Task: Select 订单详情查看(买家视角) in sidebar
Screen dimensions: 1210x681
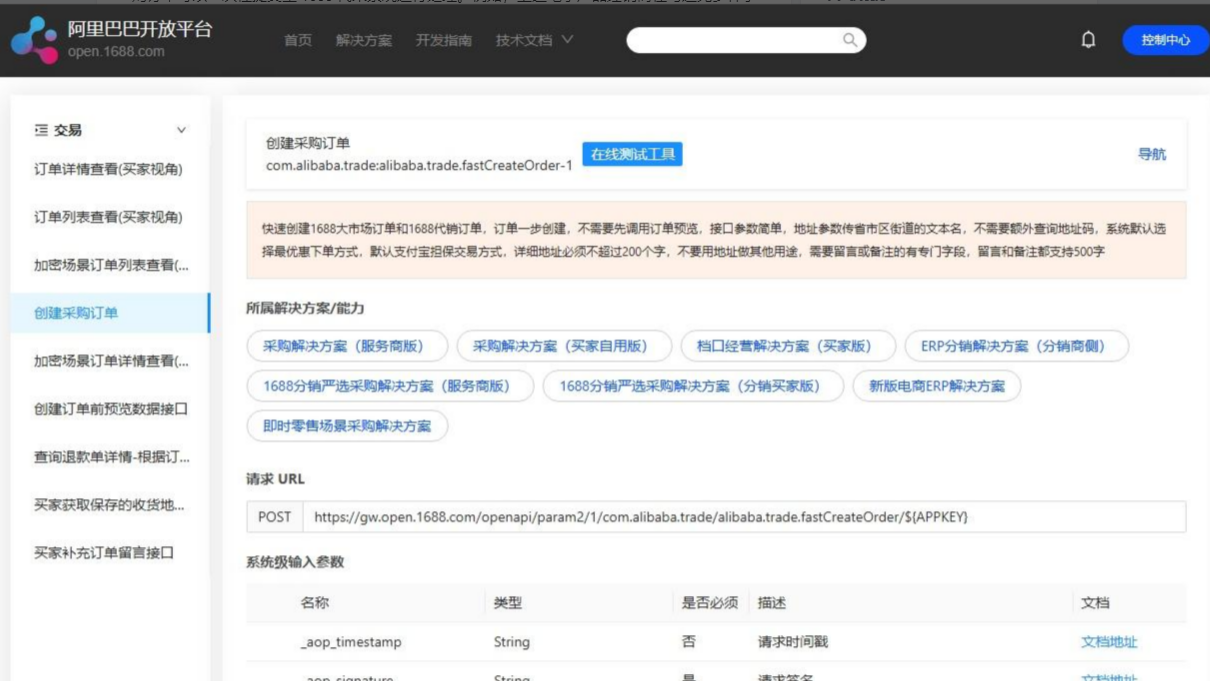Action: click(108, 169)
